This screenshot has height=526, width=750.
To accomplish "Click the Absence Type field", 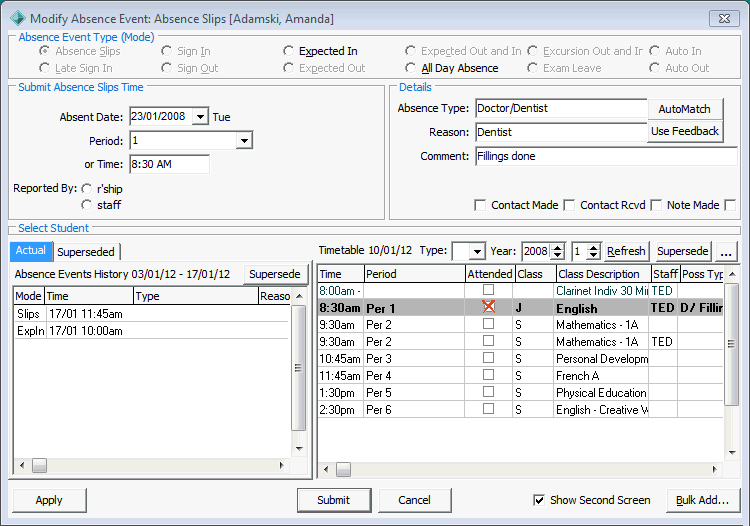I will point(562,109).
